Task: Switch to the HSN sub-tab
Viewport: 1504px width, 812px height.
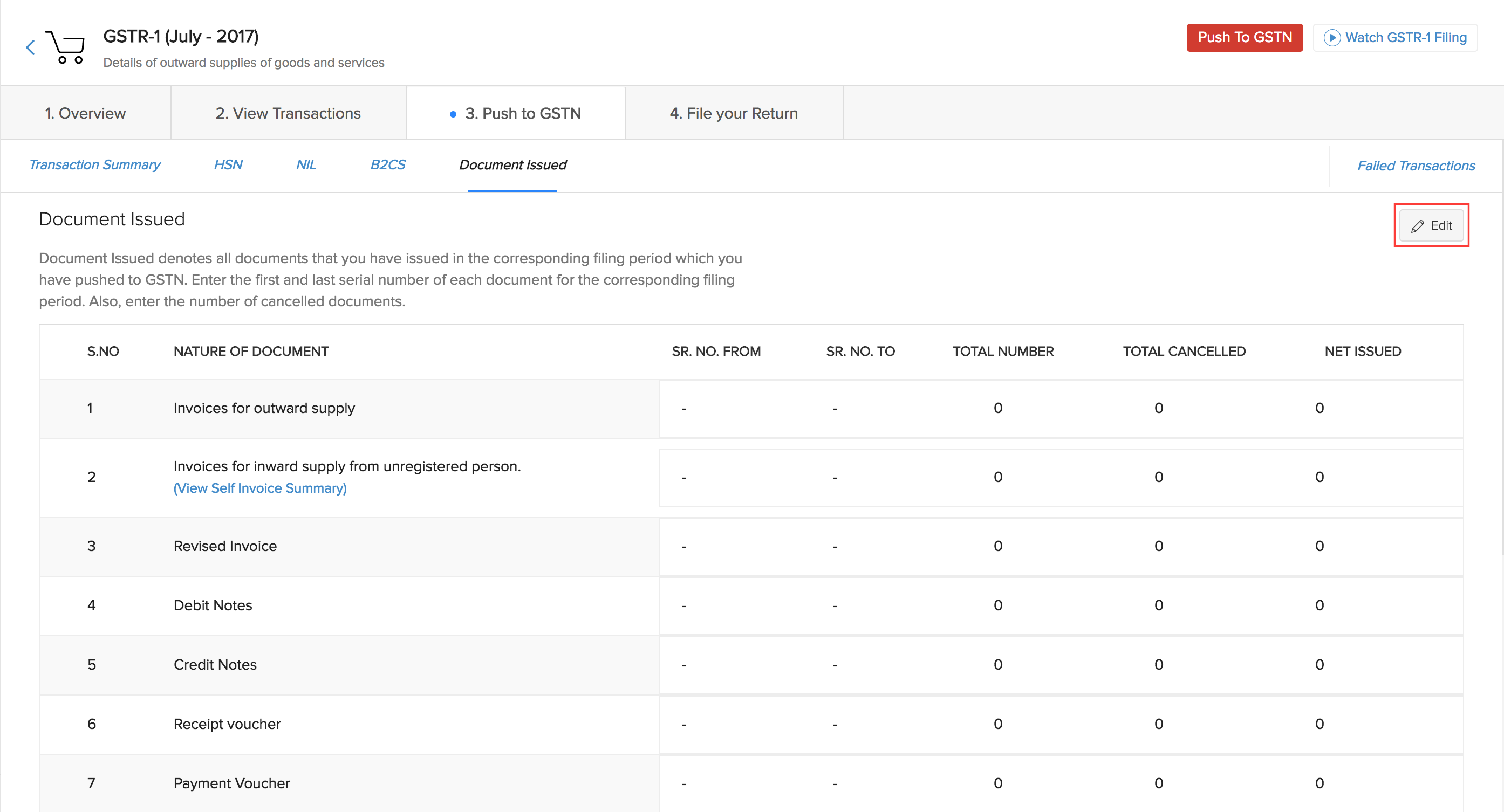Action: (228, 165)
